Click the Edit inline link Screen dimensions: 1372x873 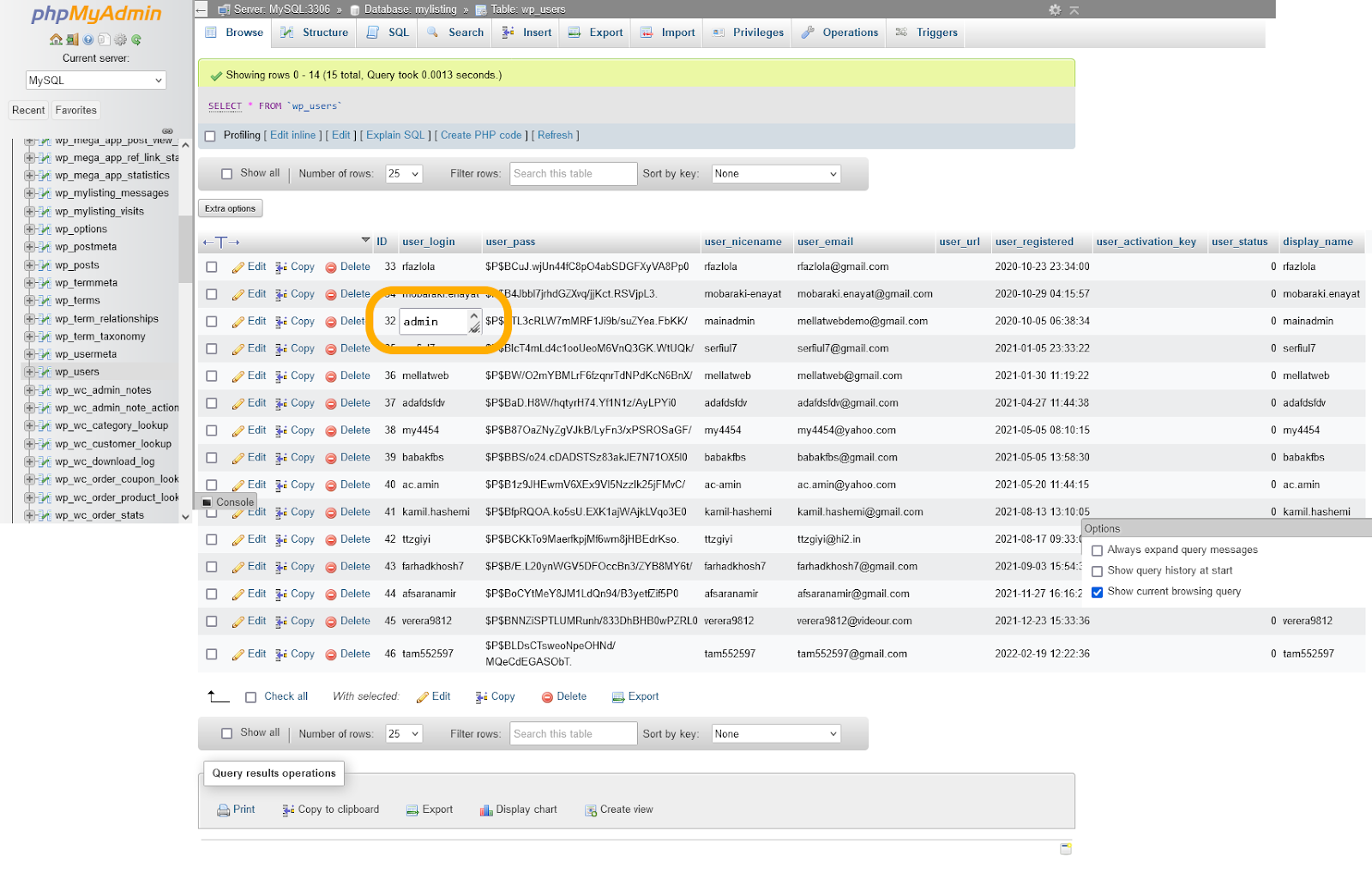(x=293, y=135)
